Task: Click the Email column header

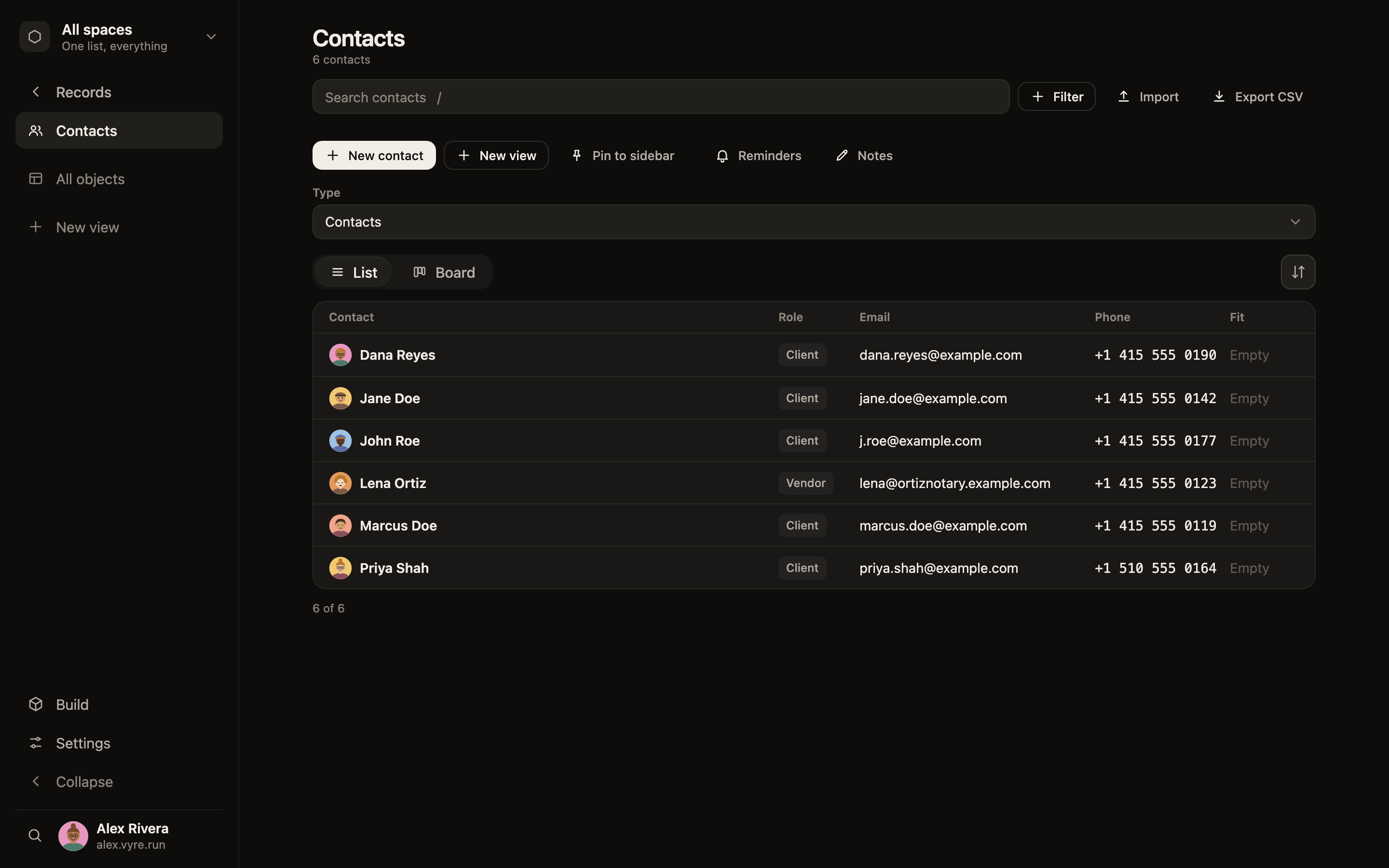Action: 874,317
